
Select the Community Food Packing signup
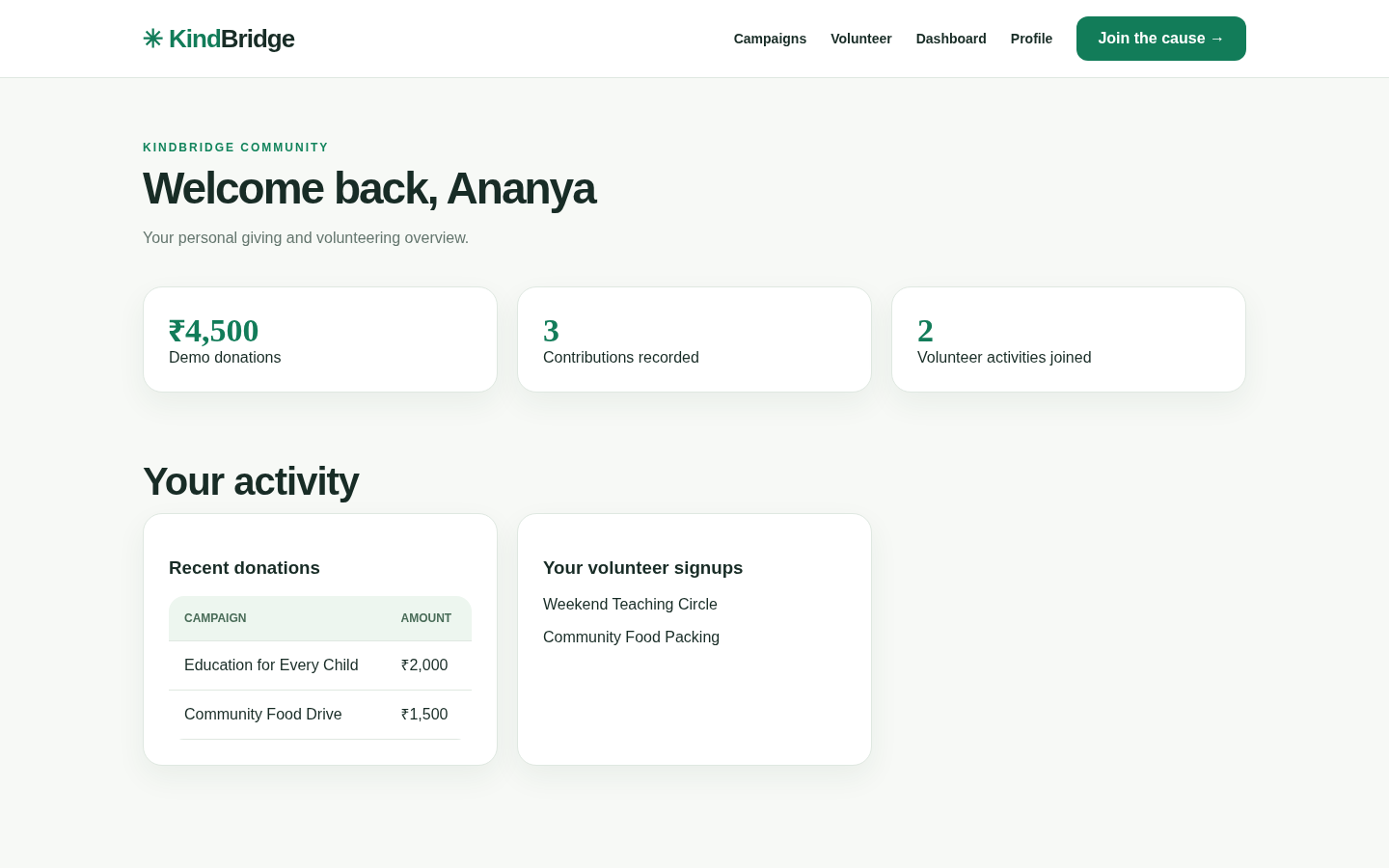(631, 637)
